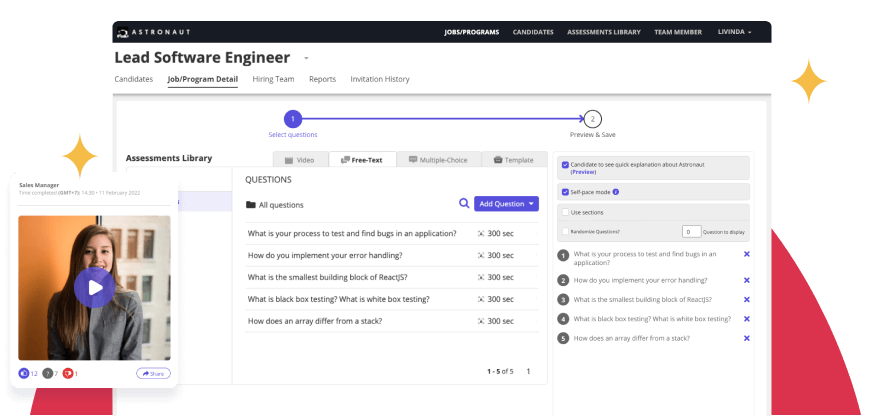Click the QUESTIONS heading
Viewport: 879px width, 416px height.
pyautogui.click(x=268, y=180)
